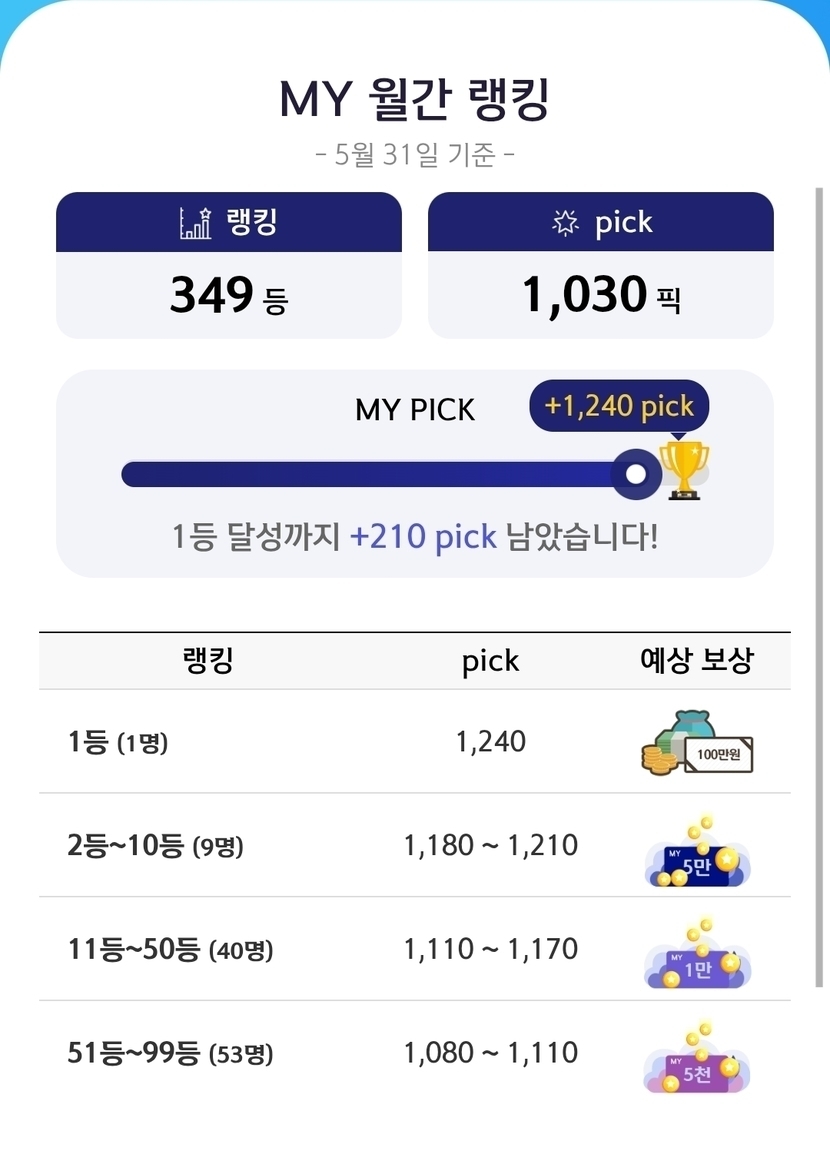Click the MY 5만 point reward icon
Viewport: 830px width, 1154px height.
click(x=698, y=852)
